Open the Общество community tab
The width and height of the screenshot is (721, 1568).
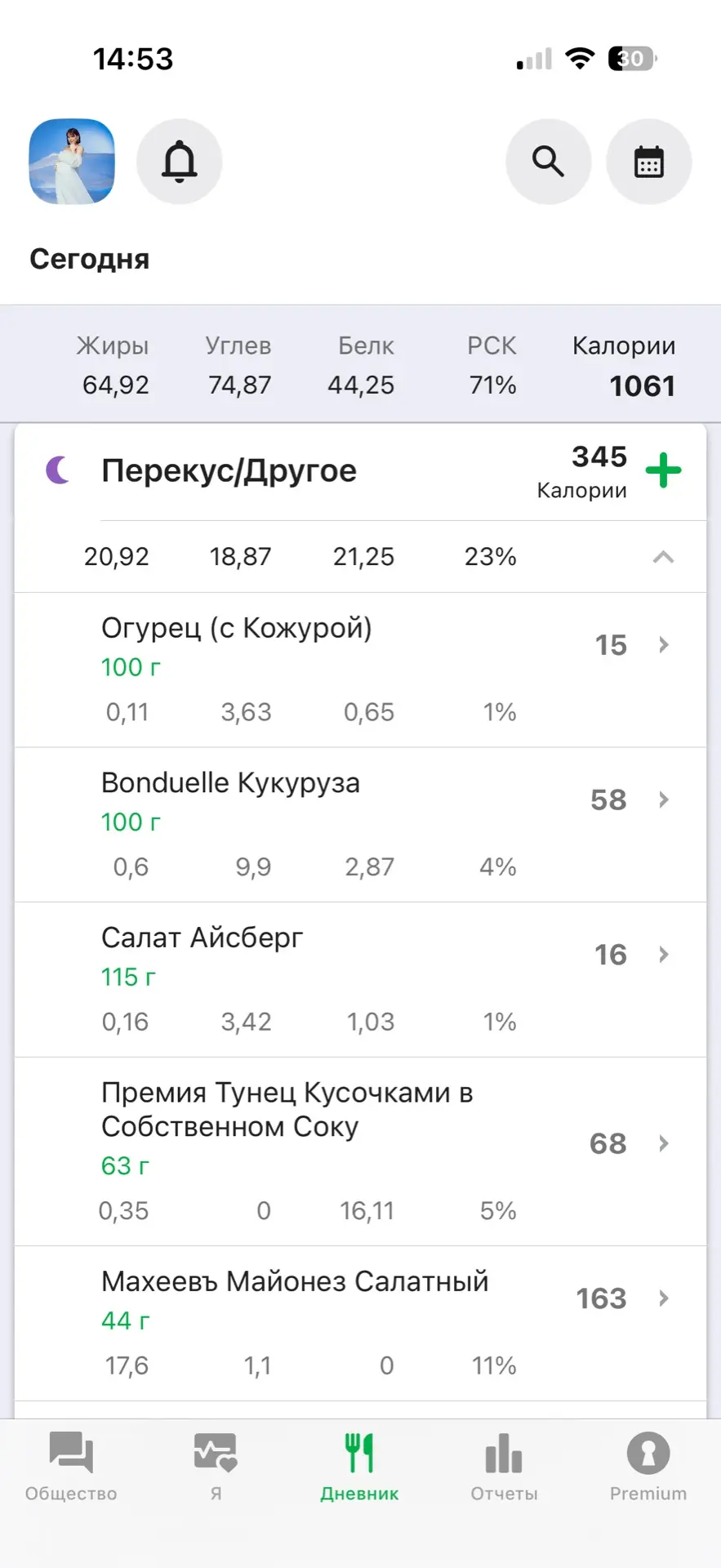click(x=71, y=1468)
